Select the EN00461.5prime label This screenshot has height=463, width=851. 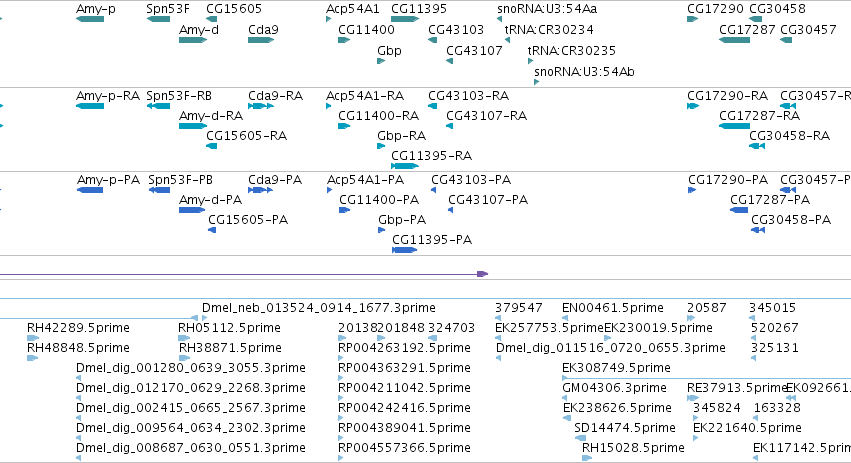coord(613,308)
